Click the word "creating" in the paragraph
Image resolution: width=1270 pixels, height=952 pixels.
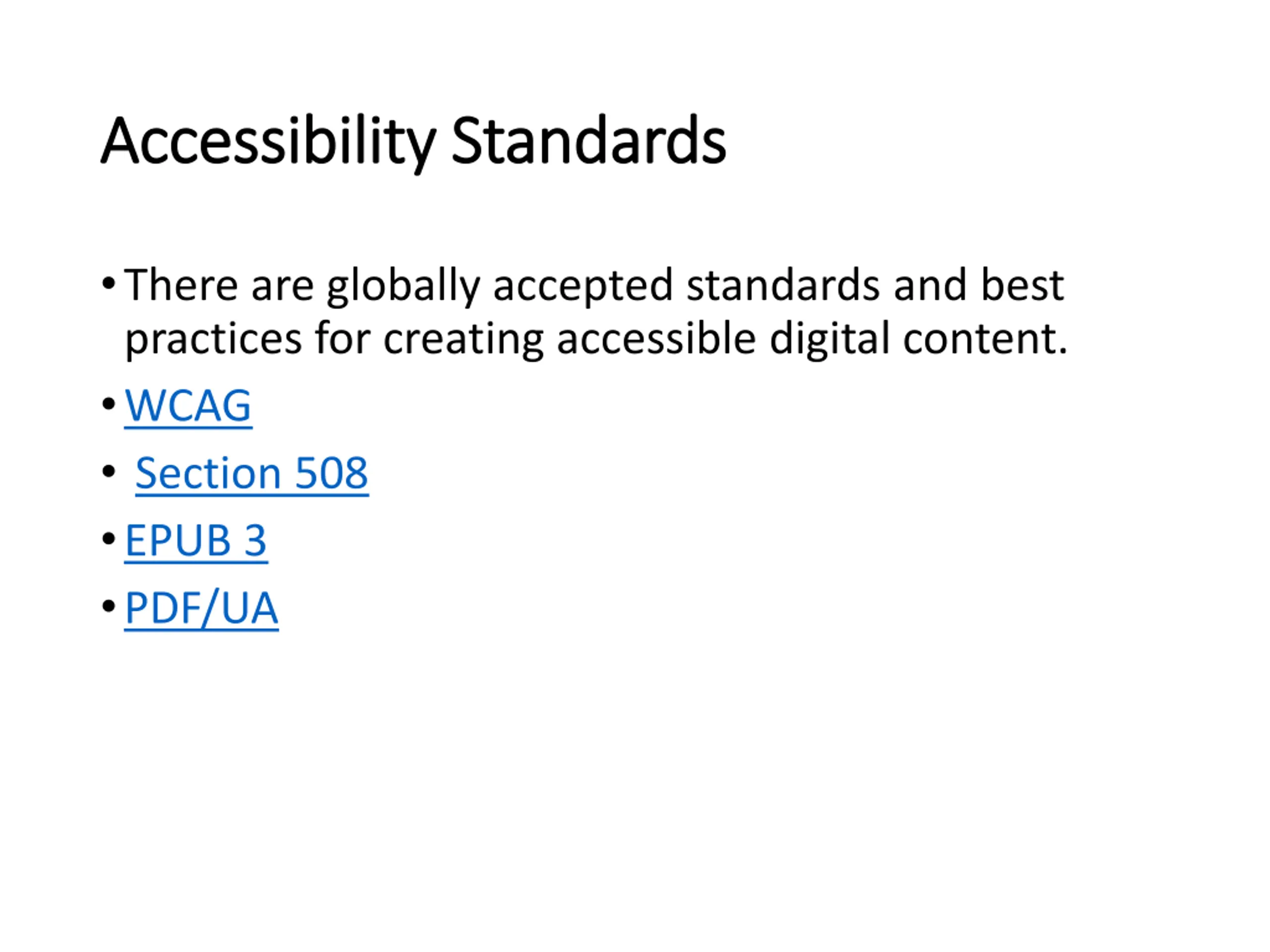point(463,339)
